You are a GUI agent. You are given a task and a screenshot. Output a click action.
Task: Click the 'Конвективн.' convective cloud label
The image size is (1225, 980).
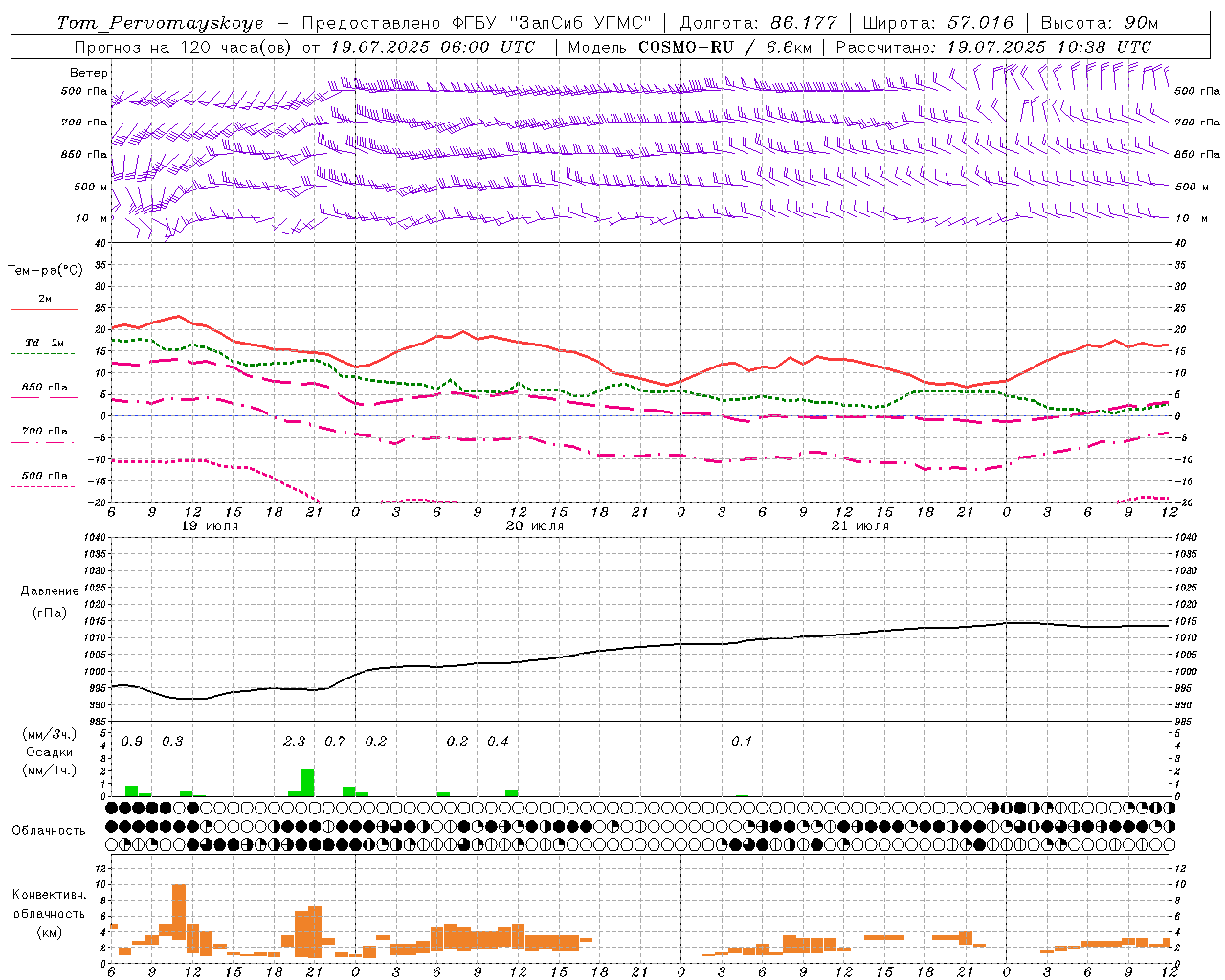point(49,895)
